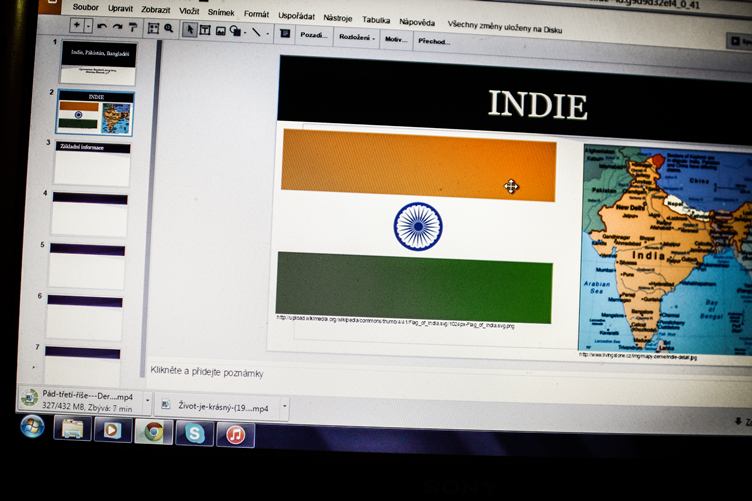
Task: Activate the paint format roller tool
Action: coord(133,28)
